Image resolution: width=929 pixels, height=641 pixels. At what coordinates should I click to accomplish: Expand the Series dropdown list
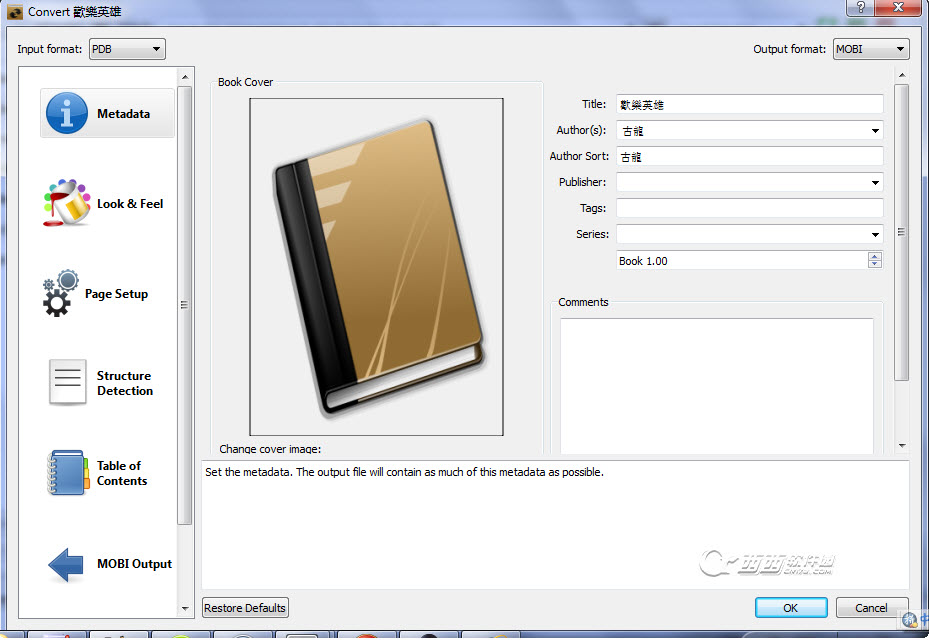(875, 234)
